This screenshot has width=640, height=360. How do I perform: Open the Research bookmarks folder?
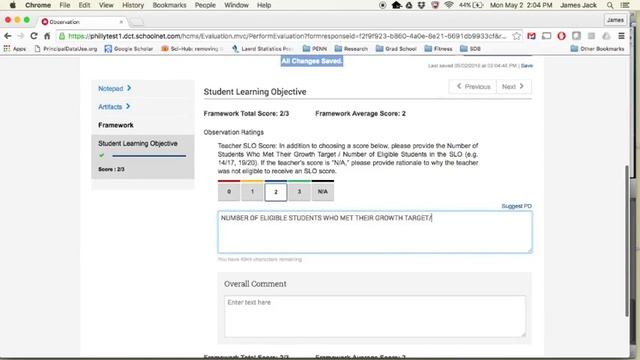[351, 49]
